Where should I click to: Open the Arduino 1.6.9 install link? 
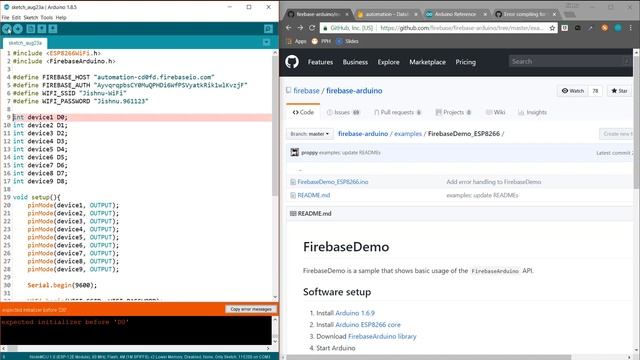355,313
